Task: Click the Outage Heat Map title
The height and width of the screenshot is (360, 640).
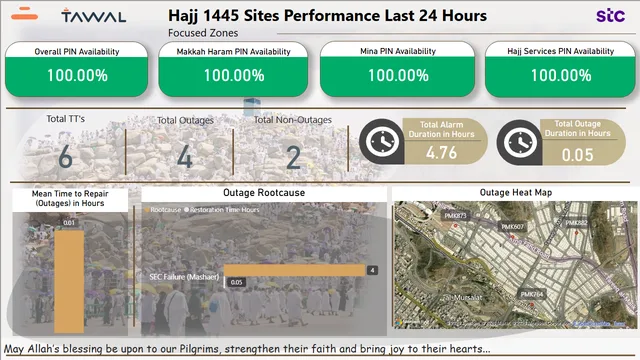Action: point(516,193)
